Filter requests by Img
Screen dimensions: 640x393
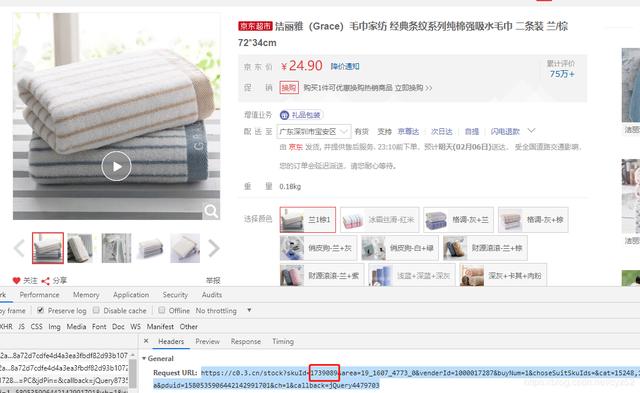click(x=54, y=326)
